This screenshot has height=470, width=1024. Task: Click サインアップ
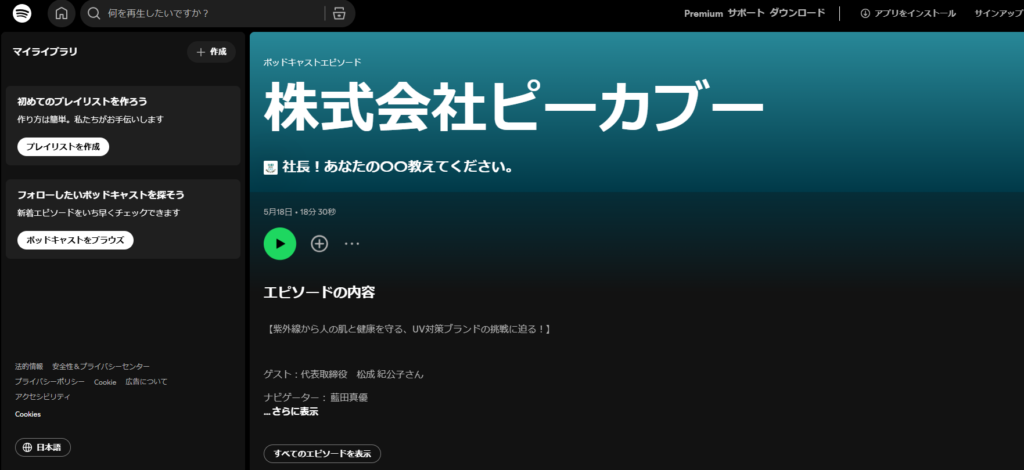pos(999,13)
